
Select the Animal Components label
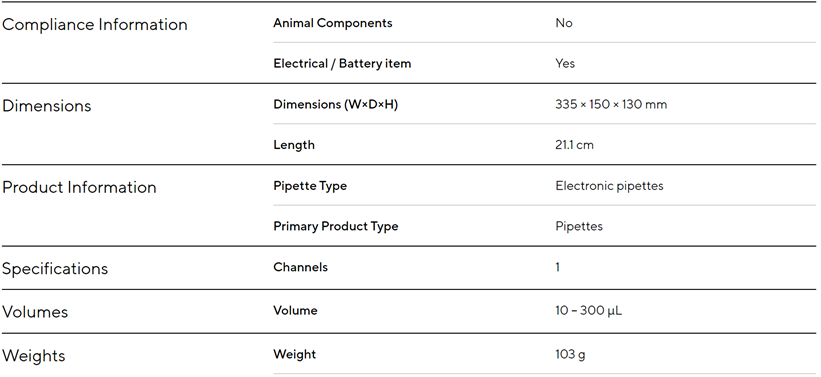click(332, 23)
